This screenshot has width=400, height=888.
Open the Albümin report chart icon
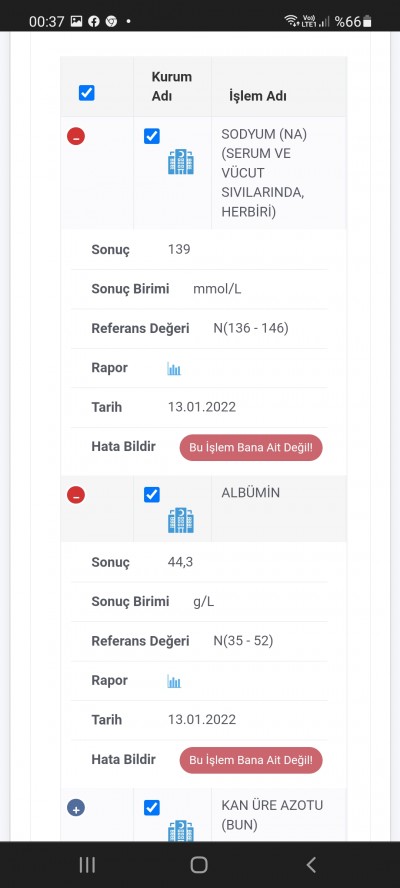(174, 681)
